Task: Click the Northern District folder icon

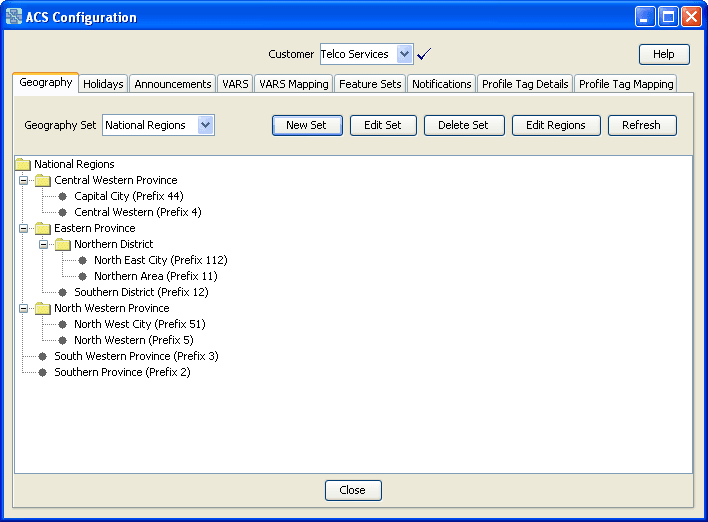Action: tap(62, 244)
